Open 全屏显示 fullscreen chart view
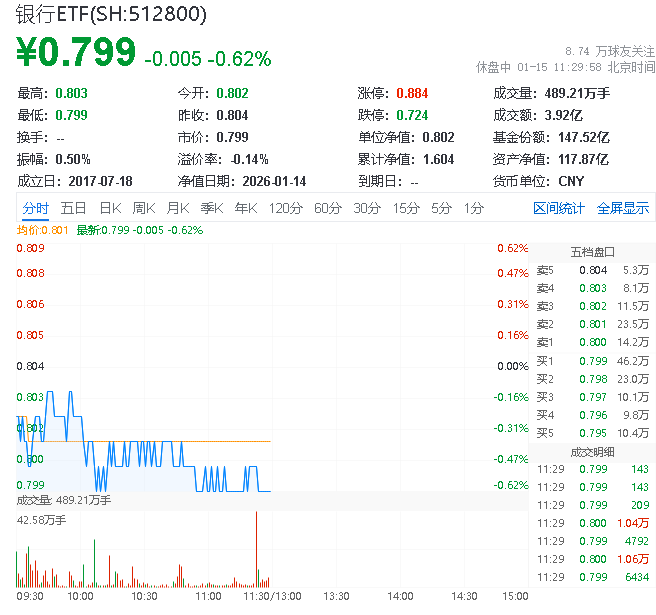The width and height of the screenshot is (656, 615). (x=623, y=208)
